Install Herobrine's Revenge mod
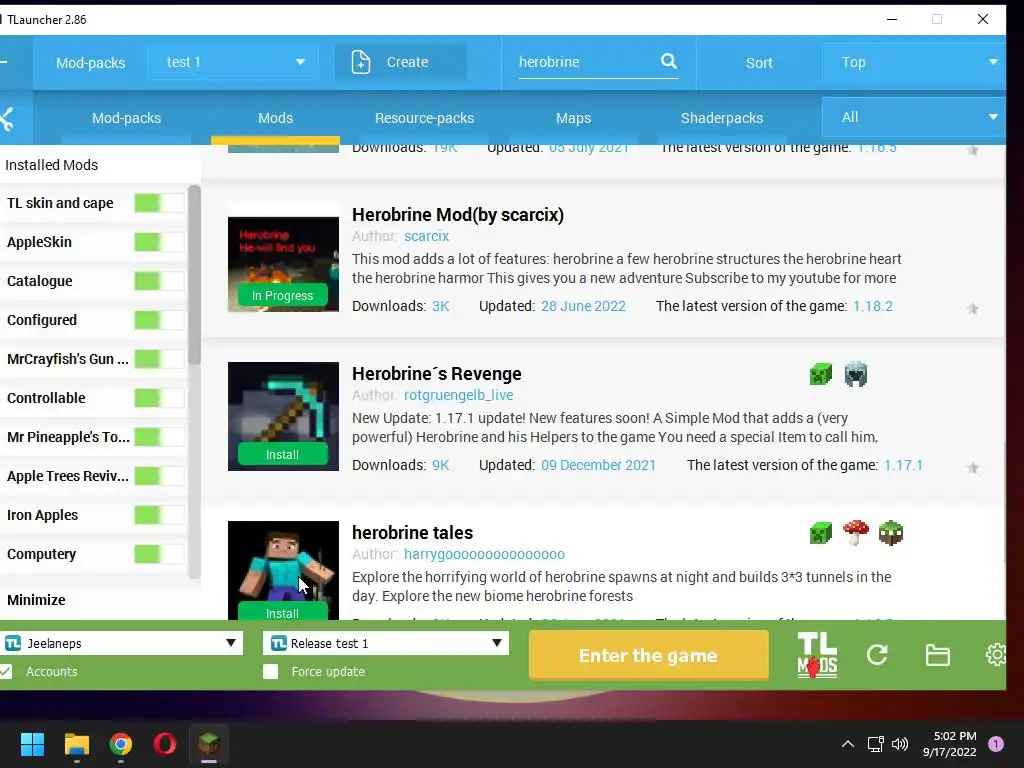The image size is (1024, 768). pos(283,455)
